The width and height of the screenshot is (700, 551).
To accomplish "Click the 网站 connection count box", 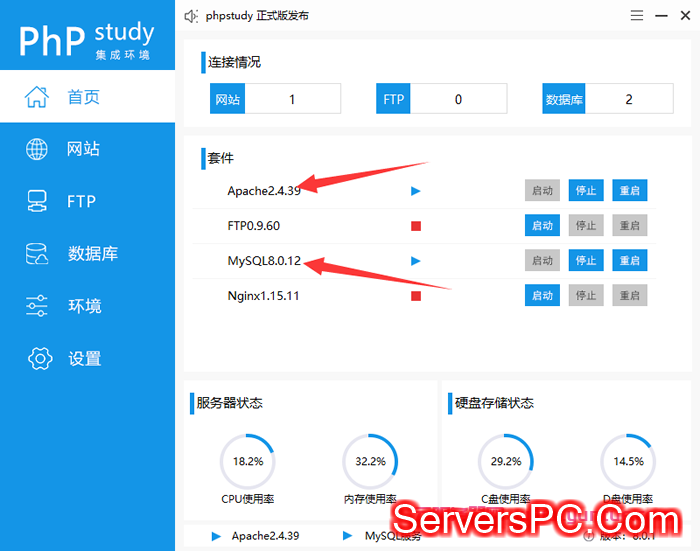I will click(x=292, y=99).
